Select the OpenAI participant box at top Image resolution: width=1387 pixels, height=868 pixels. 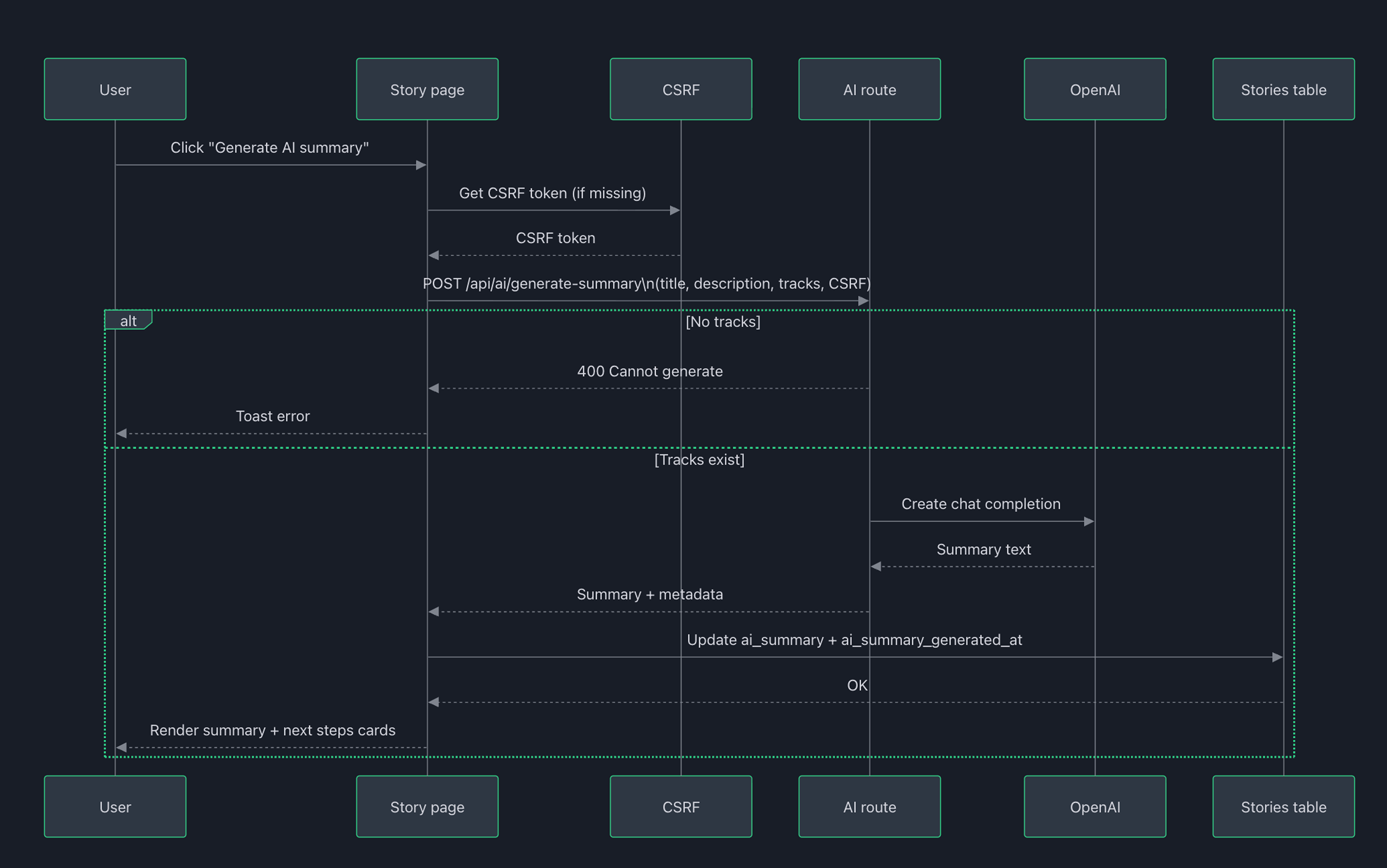point(1094,89)
